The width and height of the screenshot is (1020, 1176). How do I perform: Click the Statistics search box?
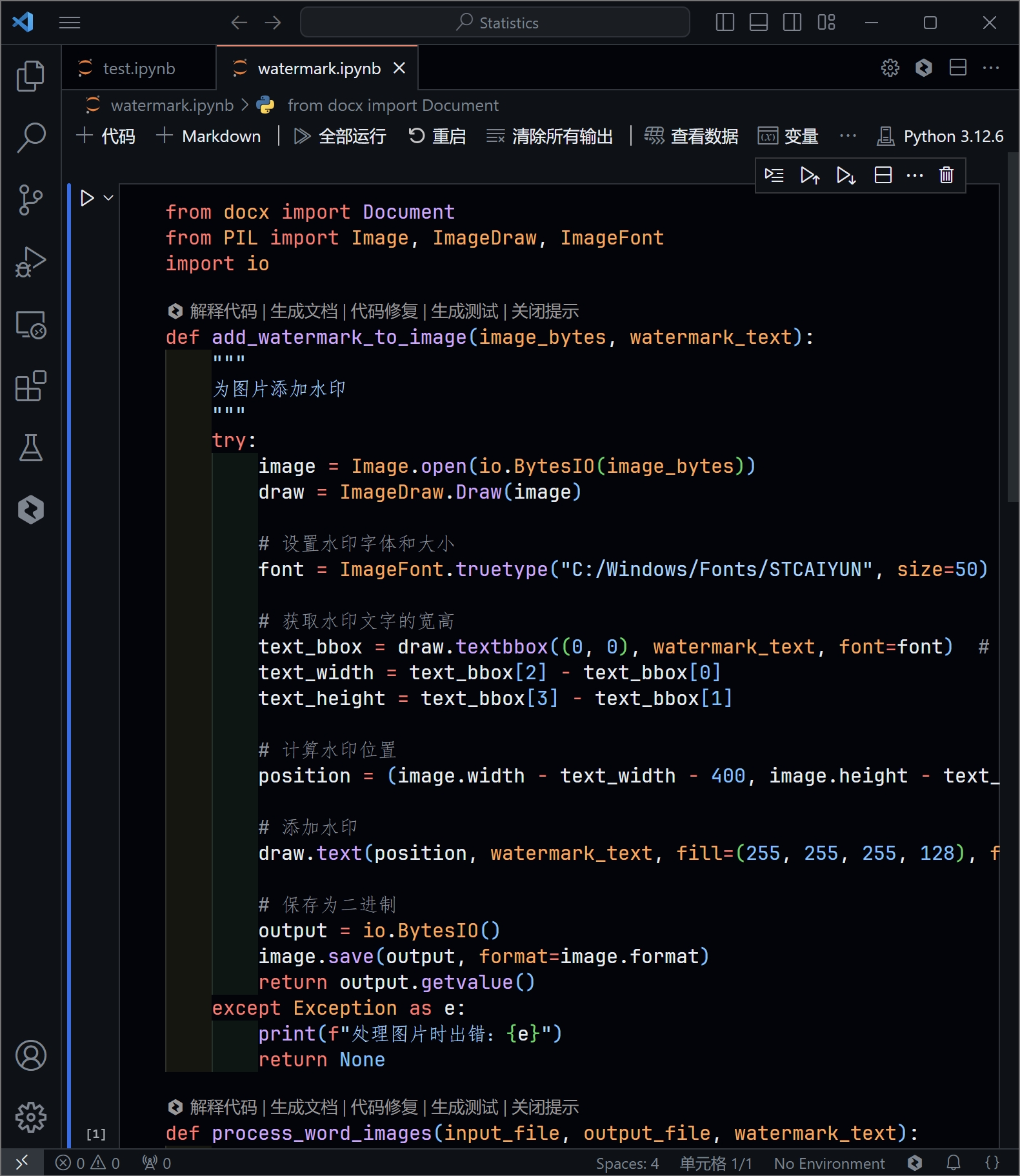pos(495,23)
